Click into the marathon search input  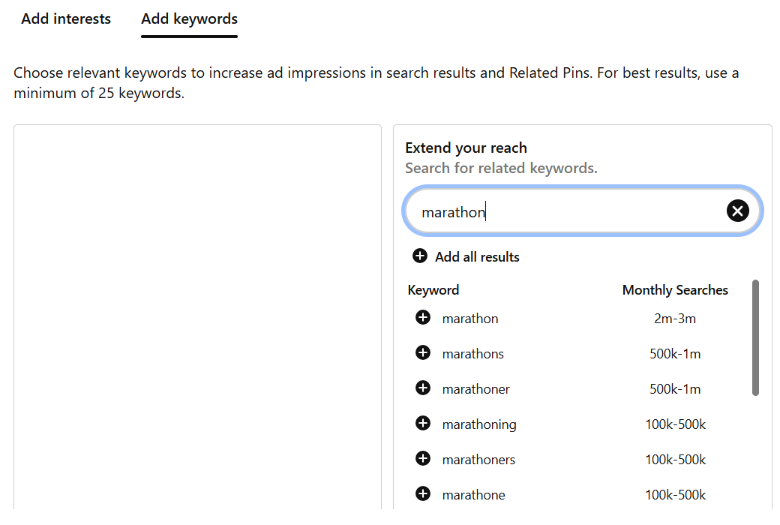(x=567, y=211)
